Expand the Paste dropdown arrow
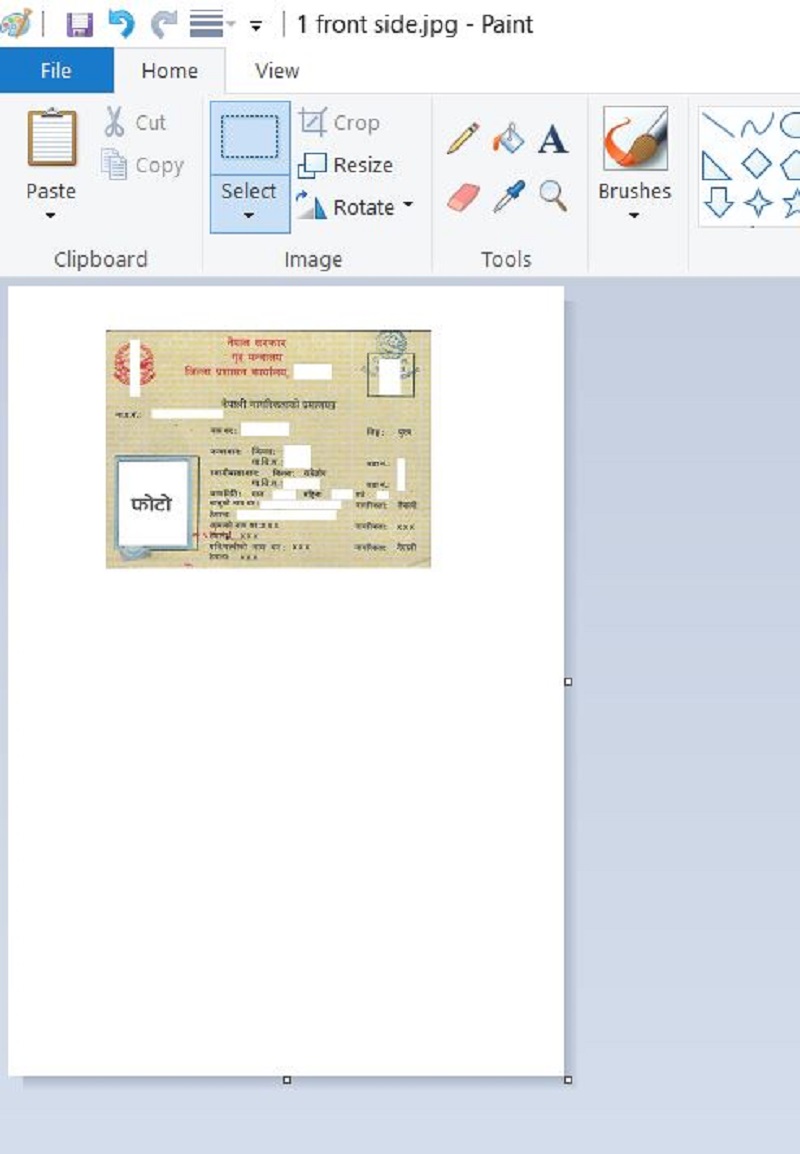Screen dimensions: 800x1154 click(x=51, y=215)
